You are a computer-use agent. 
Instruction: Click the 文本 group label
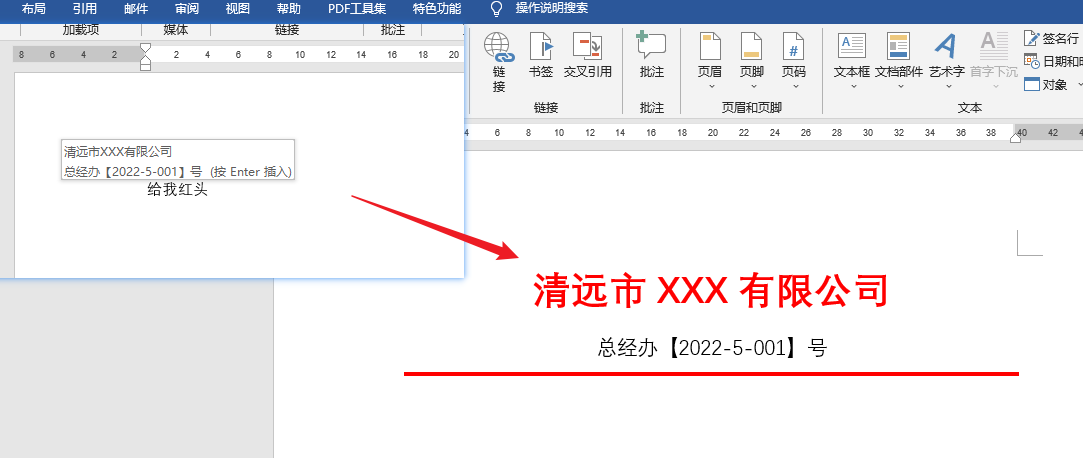pyautogui.click(x=970, y=108)
